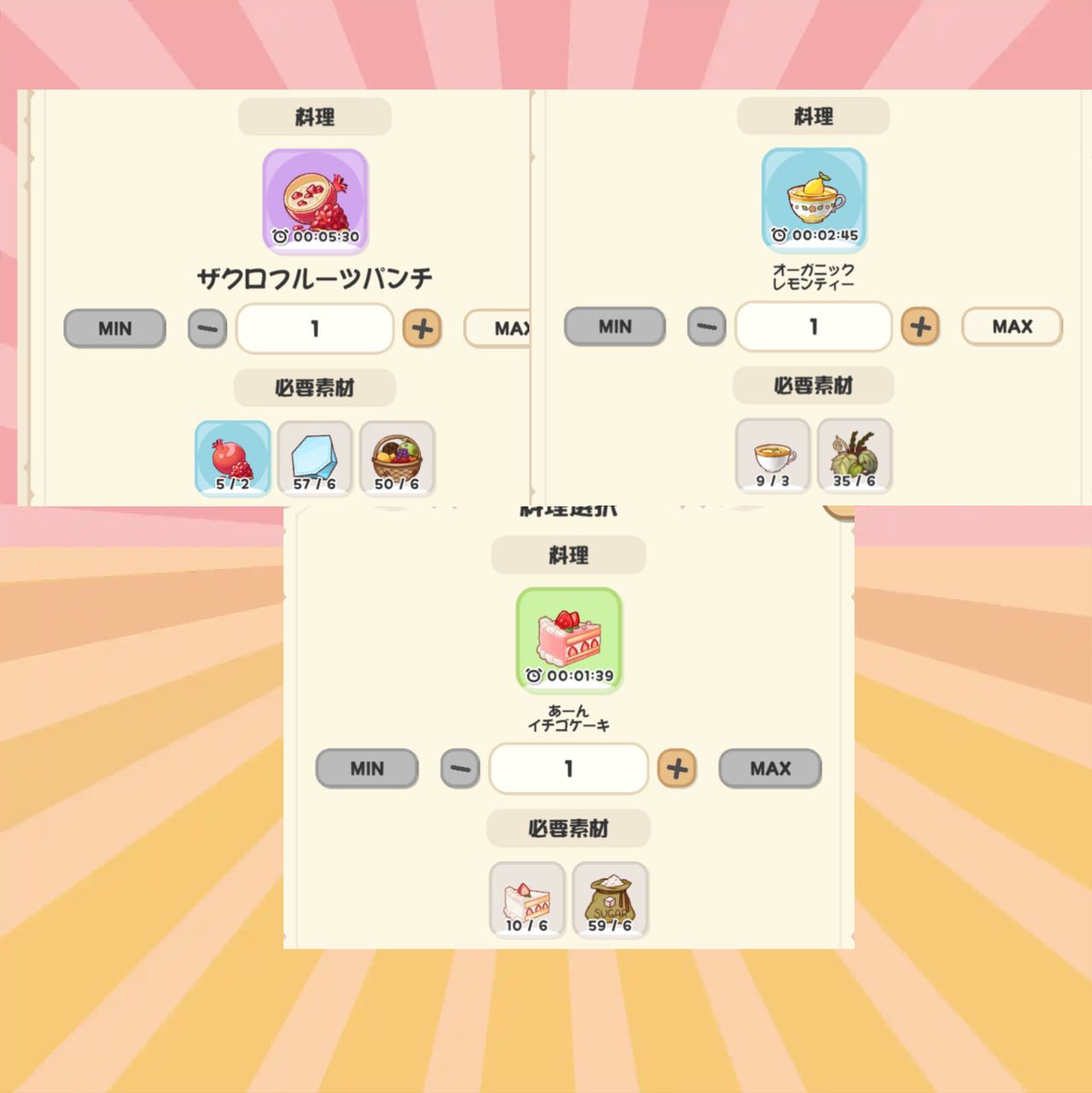Tap the pomegranate fruit punch dish icon

tap(315, 202)
